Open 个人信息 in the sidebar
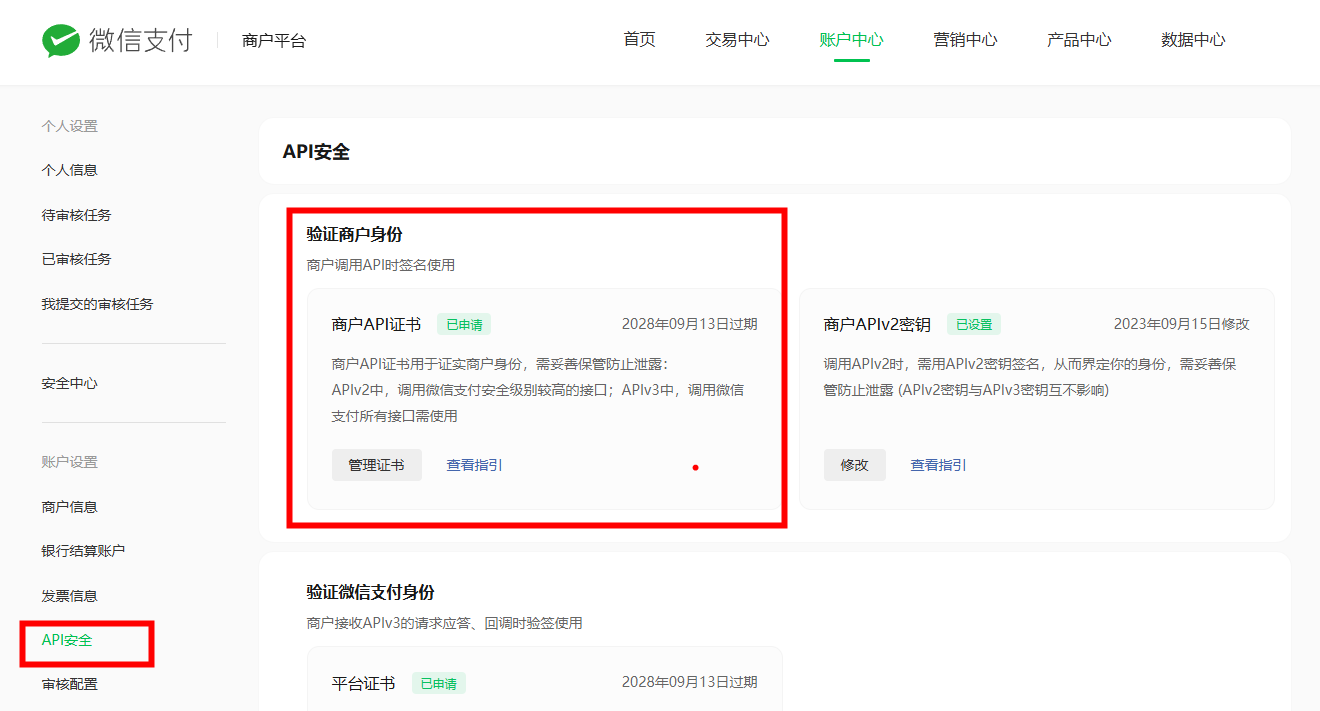1320x711 pixels. coord(70,170)
